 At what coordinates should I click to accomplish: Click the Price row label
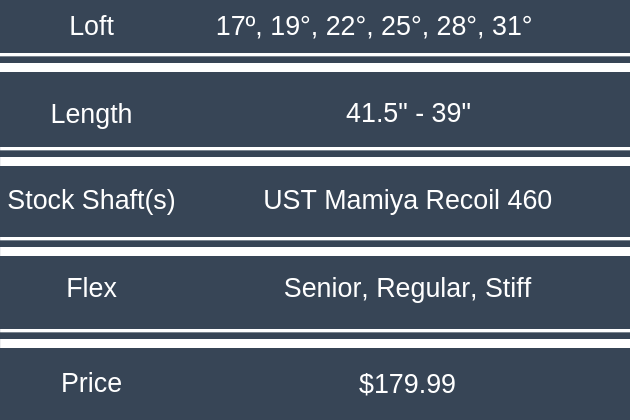(x=91, y=383)
